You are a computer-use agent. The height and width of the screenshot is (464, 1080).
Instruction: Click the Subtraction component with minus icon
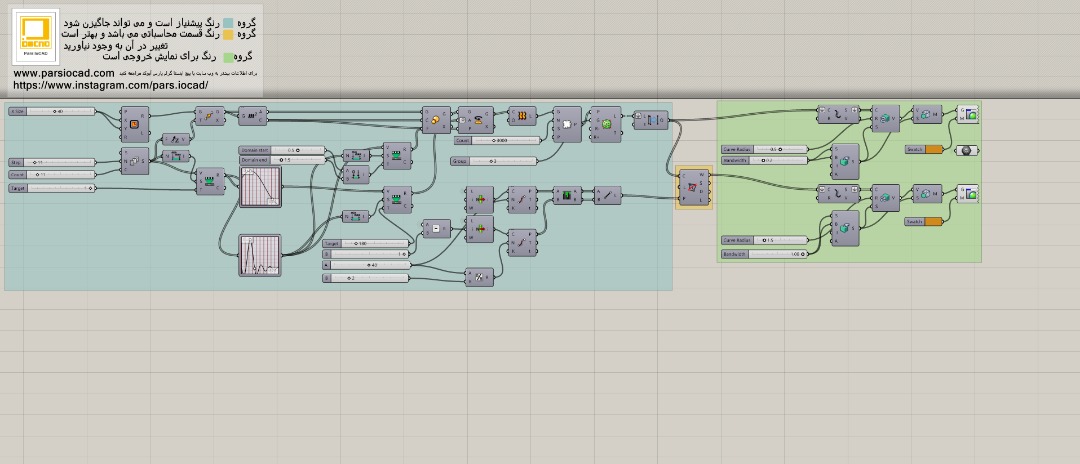436,229
